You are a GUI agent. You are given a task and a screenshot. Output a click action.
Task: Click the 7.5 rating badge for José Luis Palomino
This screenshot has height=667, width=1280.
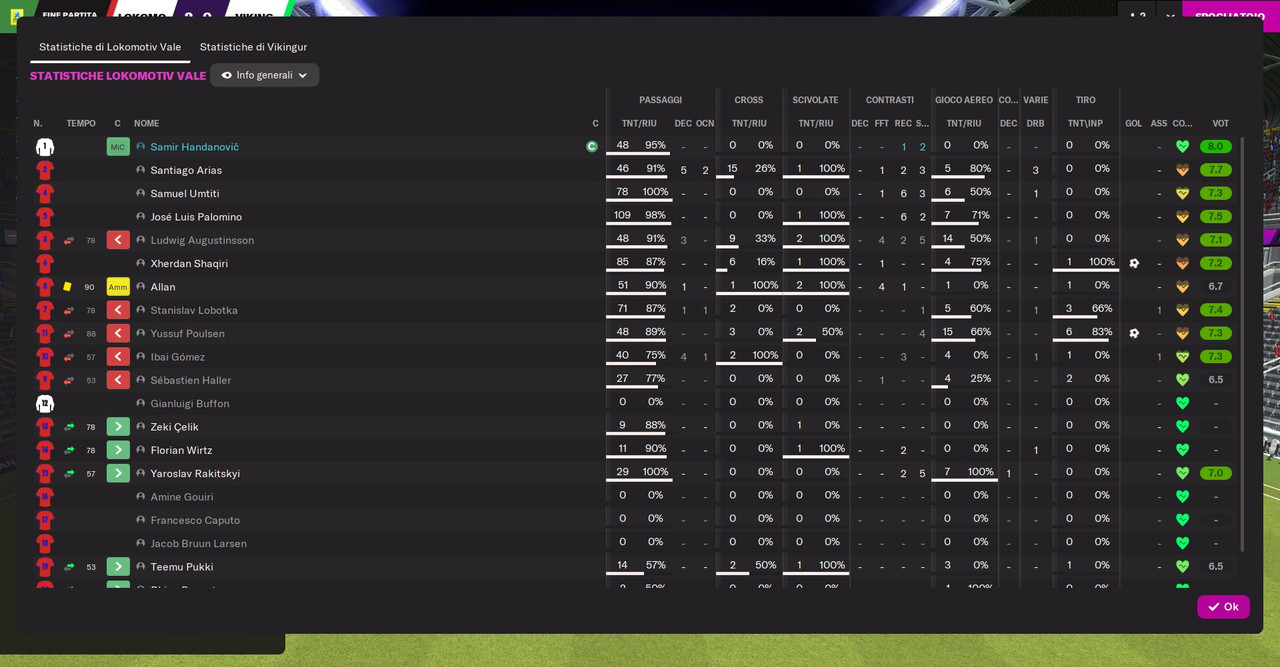pos(1216,217)
